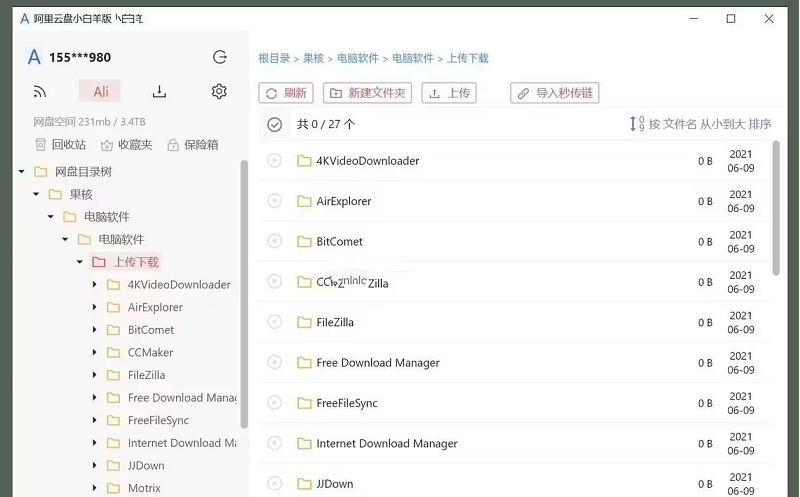Click 新建文件夹 new folder button
This screenshot has height=497, width=800.
tap(367, 93)
